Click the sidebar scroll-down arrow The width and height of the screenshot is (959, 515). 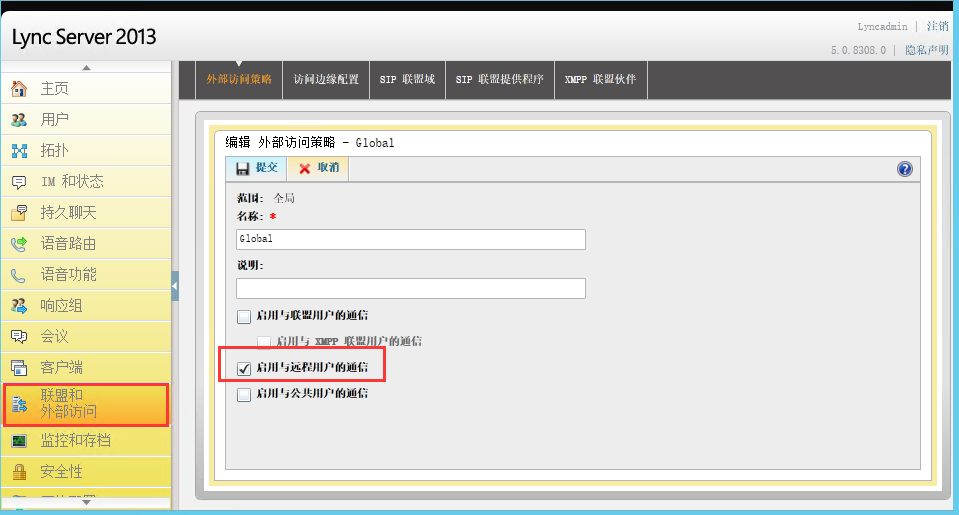[86, 502]
